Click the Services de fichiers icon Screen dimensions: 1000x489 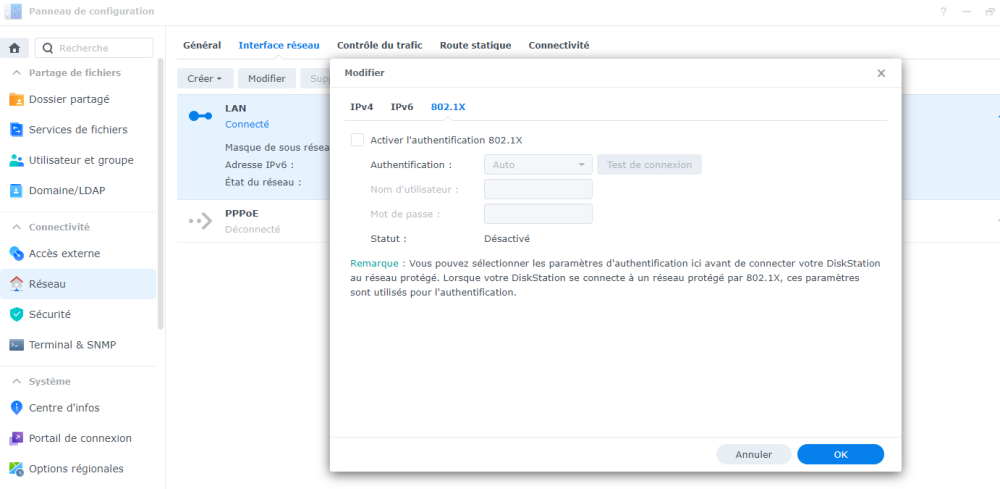point(16,129)
